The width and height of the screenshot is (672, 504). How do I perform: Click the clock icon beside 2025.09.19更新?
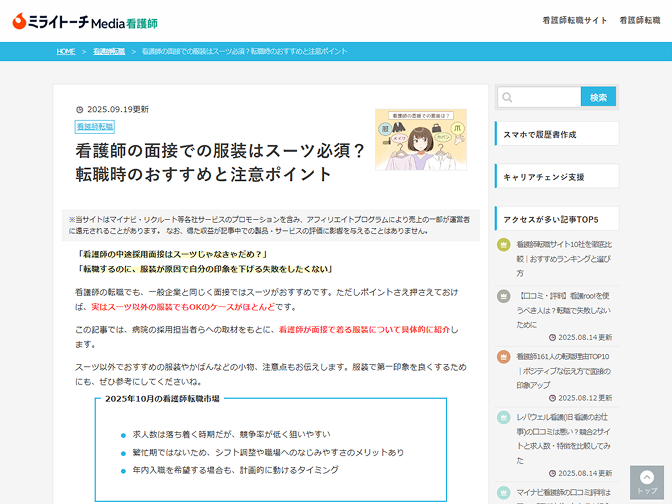79,110
